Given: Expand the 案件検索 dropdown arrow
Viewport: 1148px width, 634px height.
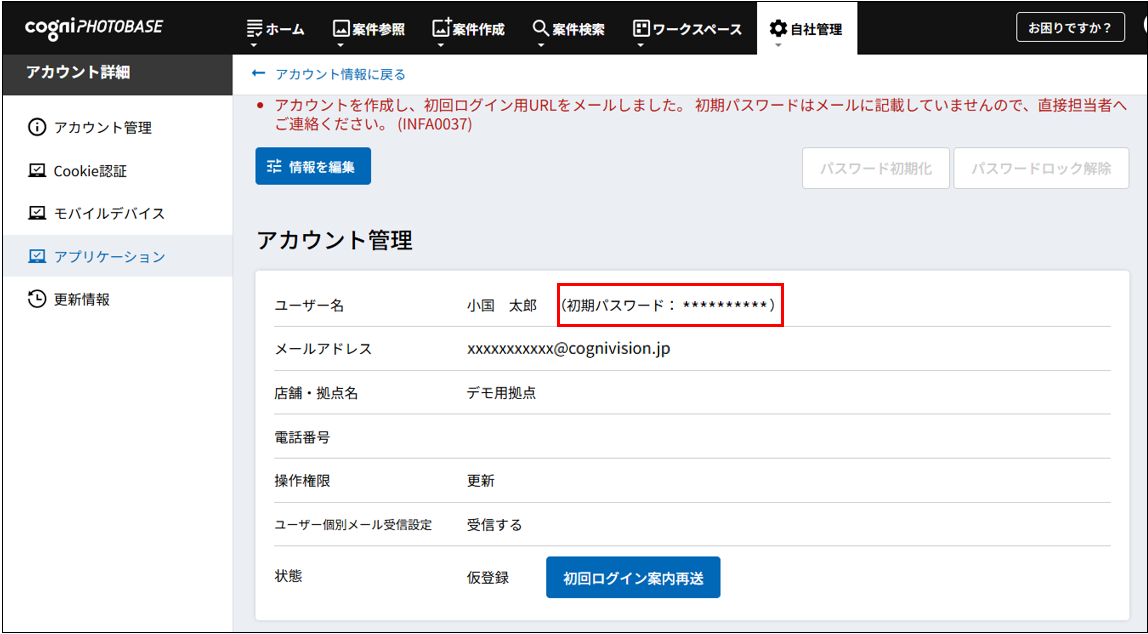Looking at the screenshot, I should click(540, 45).
